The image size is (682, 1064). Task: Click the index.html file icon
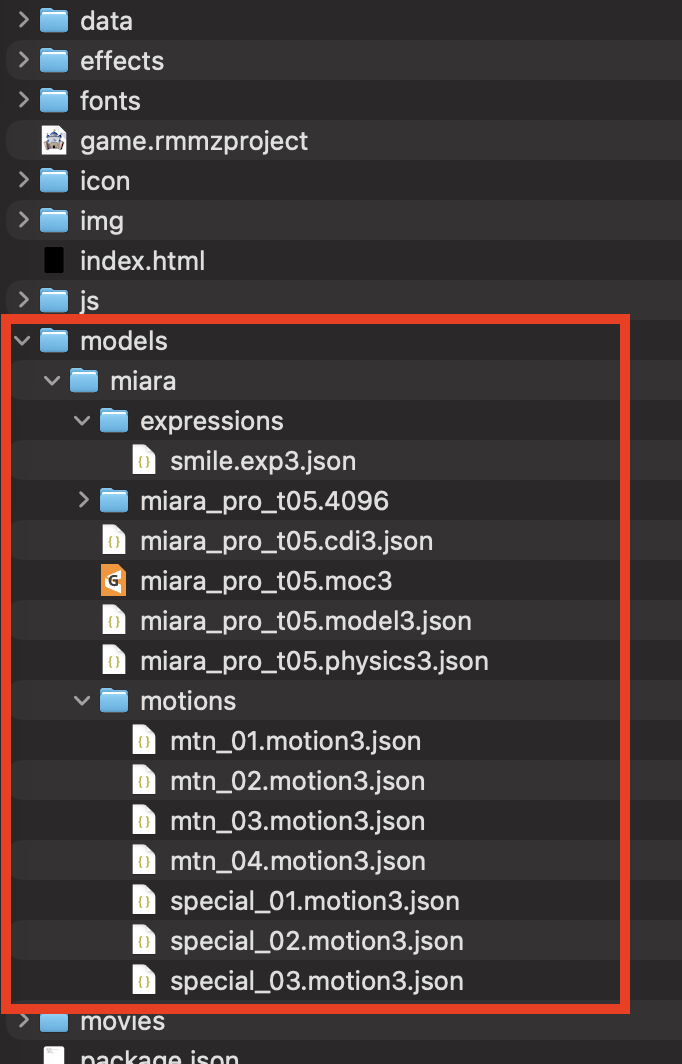(x=54, y=261)
